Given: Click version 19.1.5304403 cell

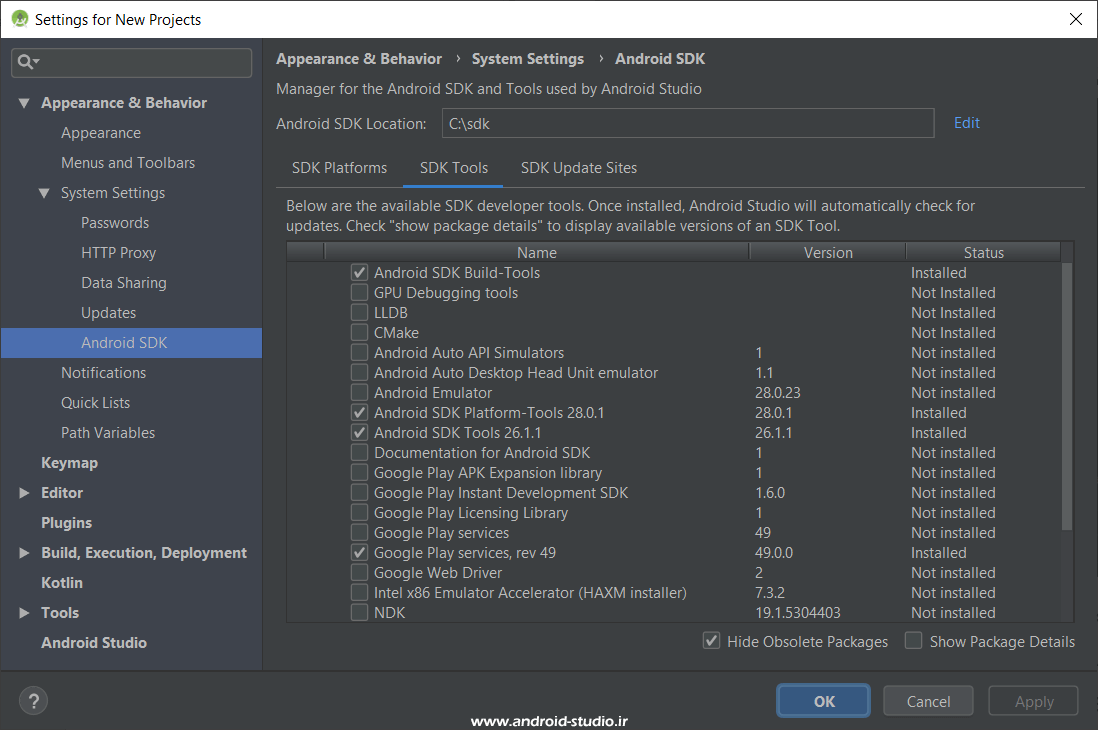Looking at the screenshot, I should pos(798,612).
